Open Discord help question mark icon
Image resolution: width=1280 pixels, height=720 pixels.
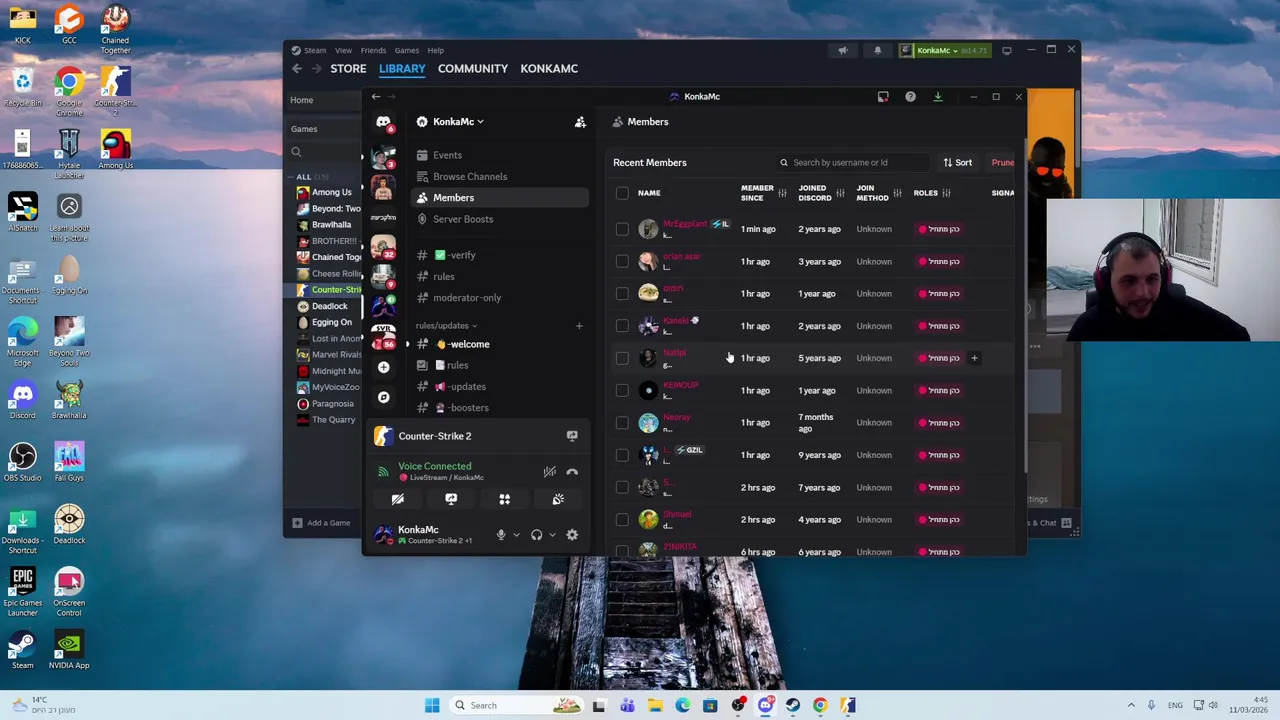point(910,97)
